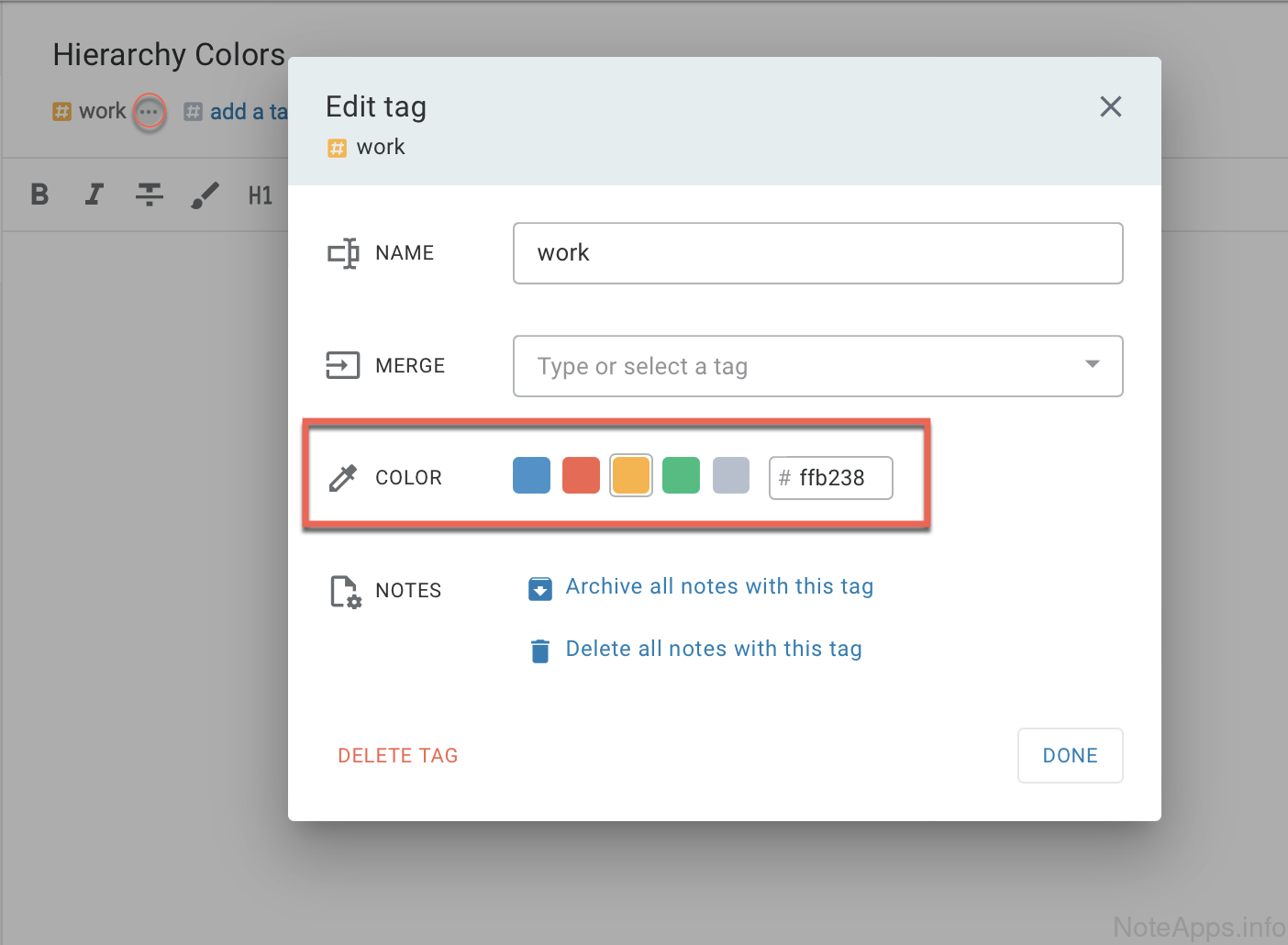This screenshot has width=1288, height=945.
Task: Close the Edit tag dialog
Action: 1110,107
